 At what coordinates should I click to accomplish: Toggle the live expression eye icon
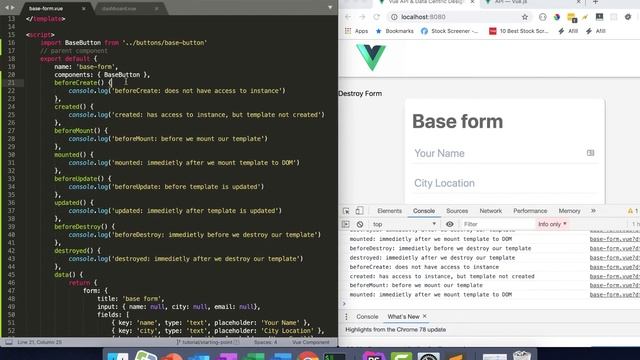[x=449, y=224]
